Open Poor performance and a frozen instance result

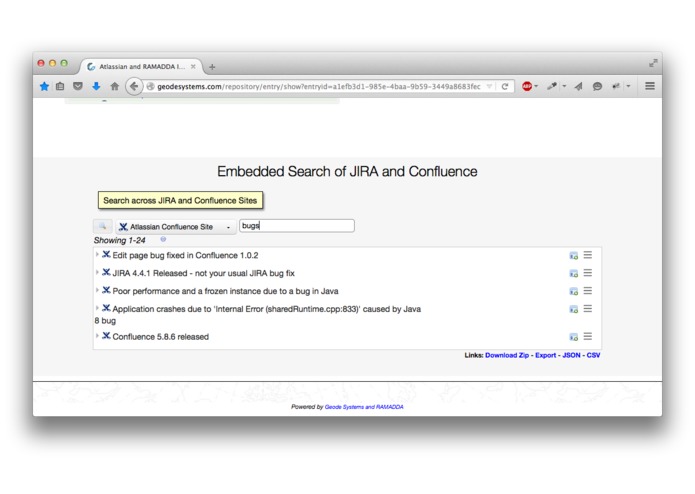(225, 291)
